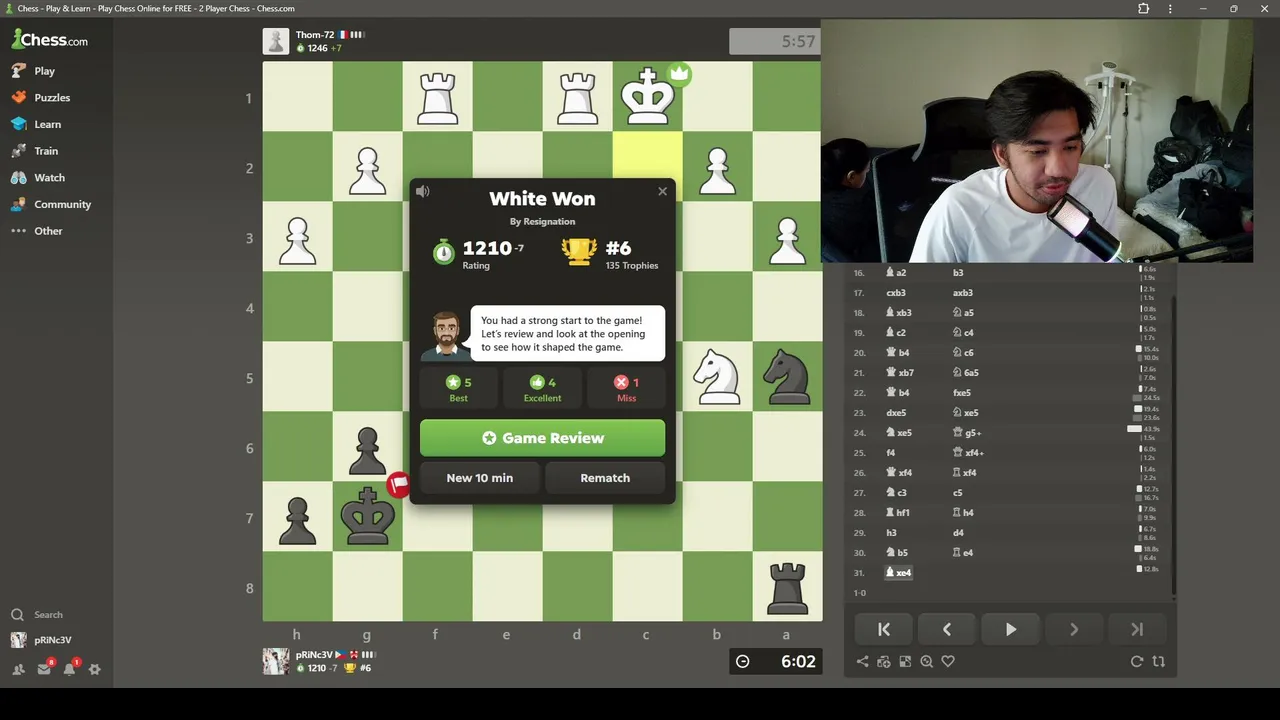Go to the Learn section

point(37,124)
